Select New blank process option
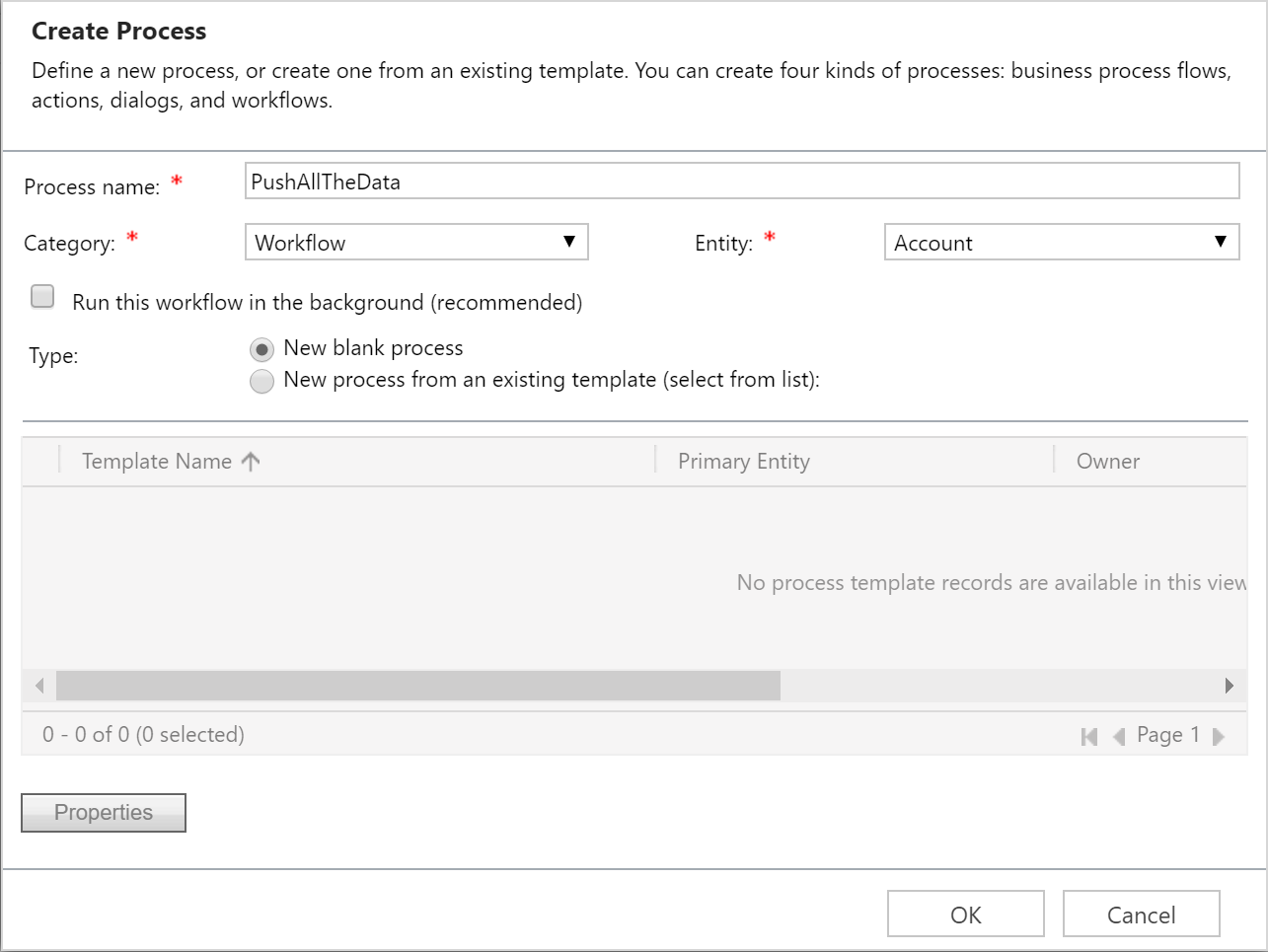Screen dimensions: 1268x952 (x=261, y=349)
